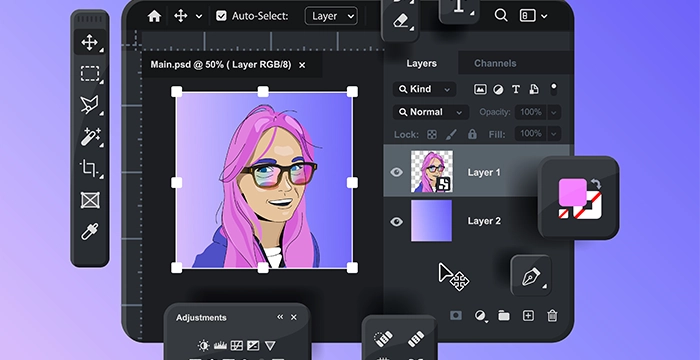The image size is (700, 360).
Task: Swap foreground and background colors arrow
Action: click(596, 184)
